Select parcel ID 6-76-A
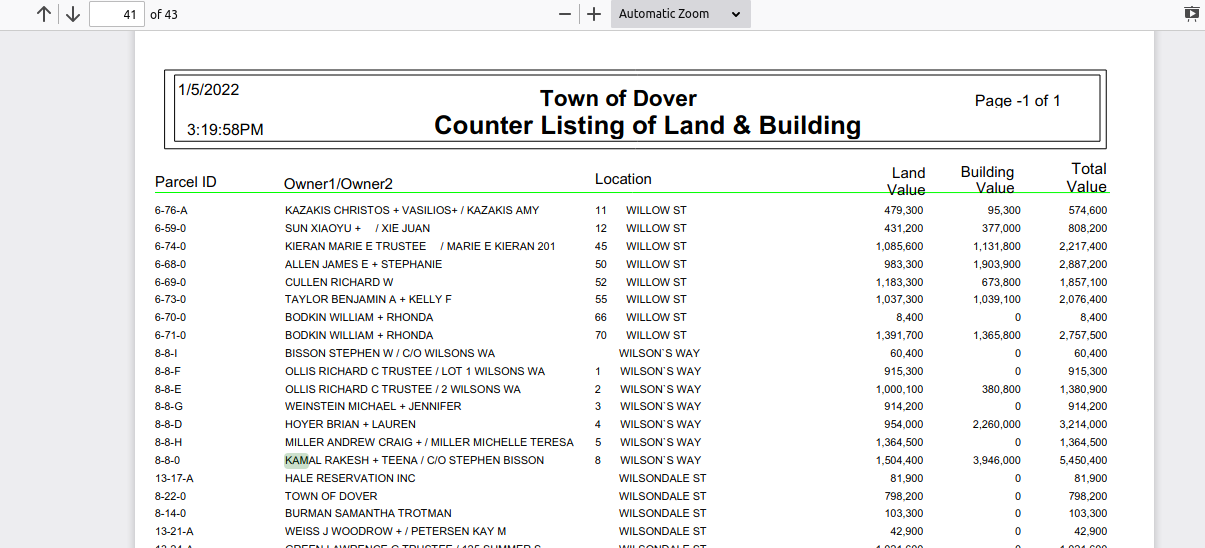Screen dimensions: 1205x548 tap(171, 211)
